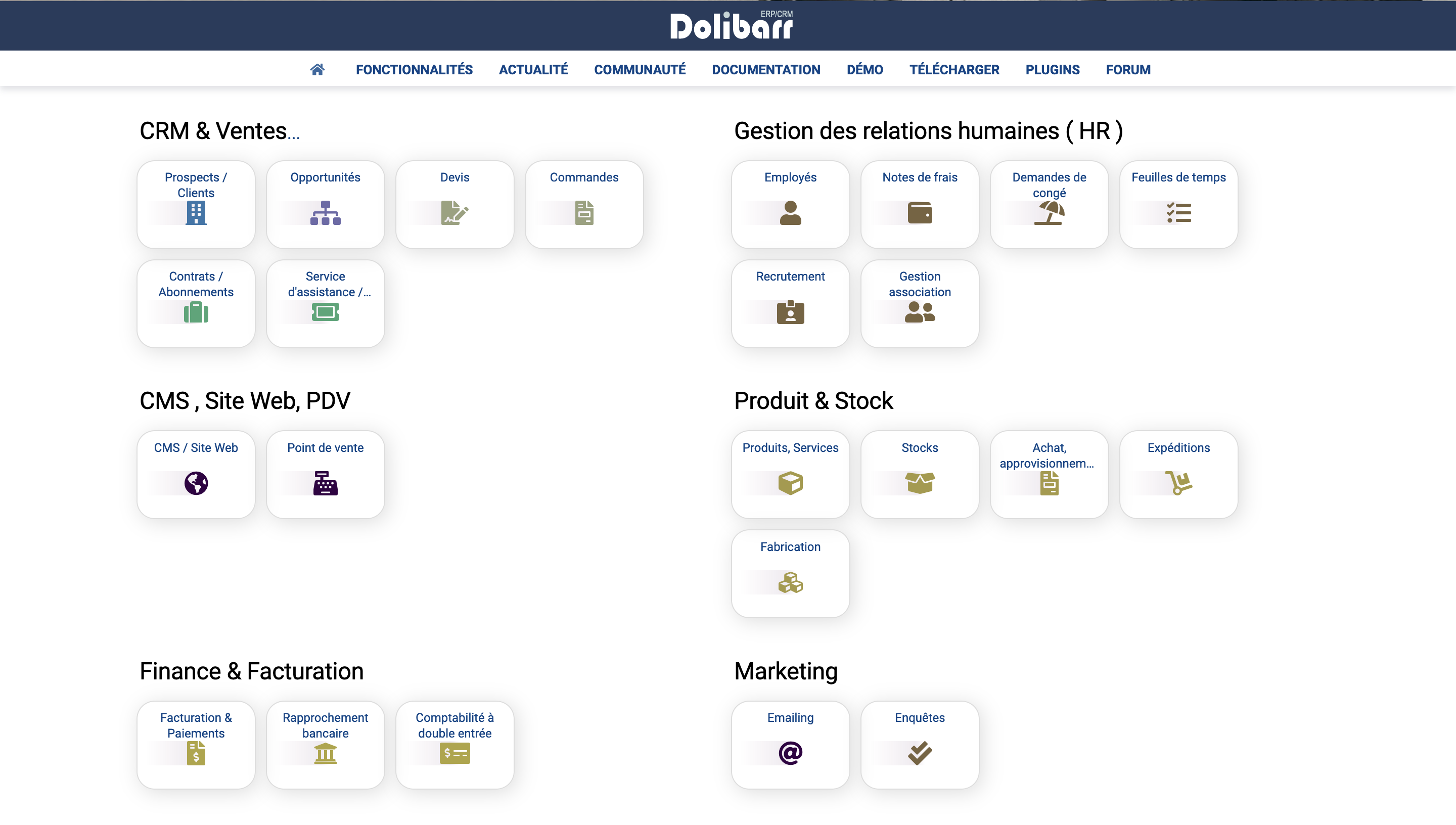
Task: Click the Demandes de congé umbrella icon
Action: [x=1049, y=213]
